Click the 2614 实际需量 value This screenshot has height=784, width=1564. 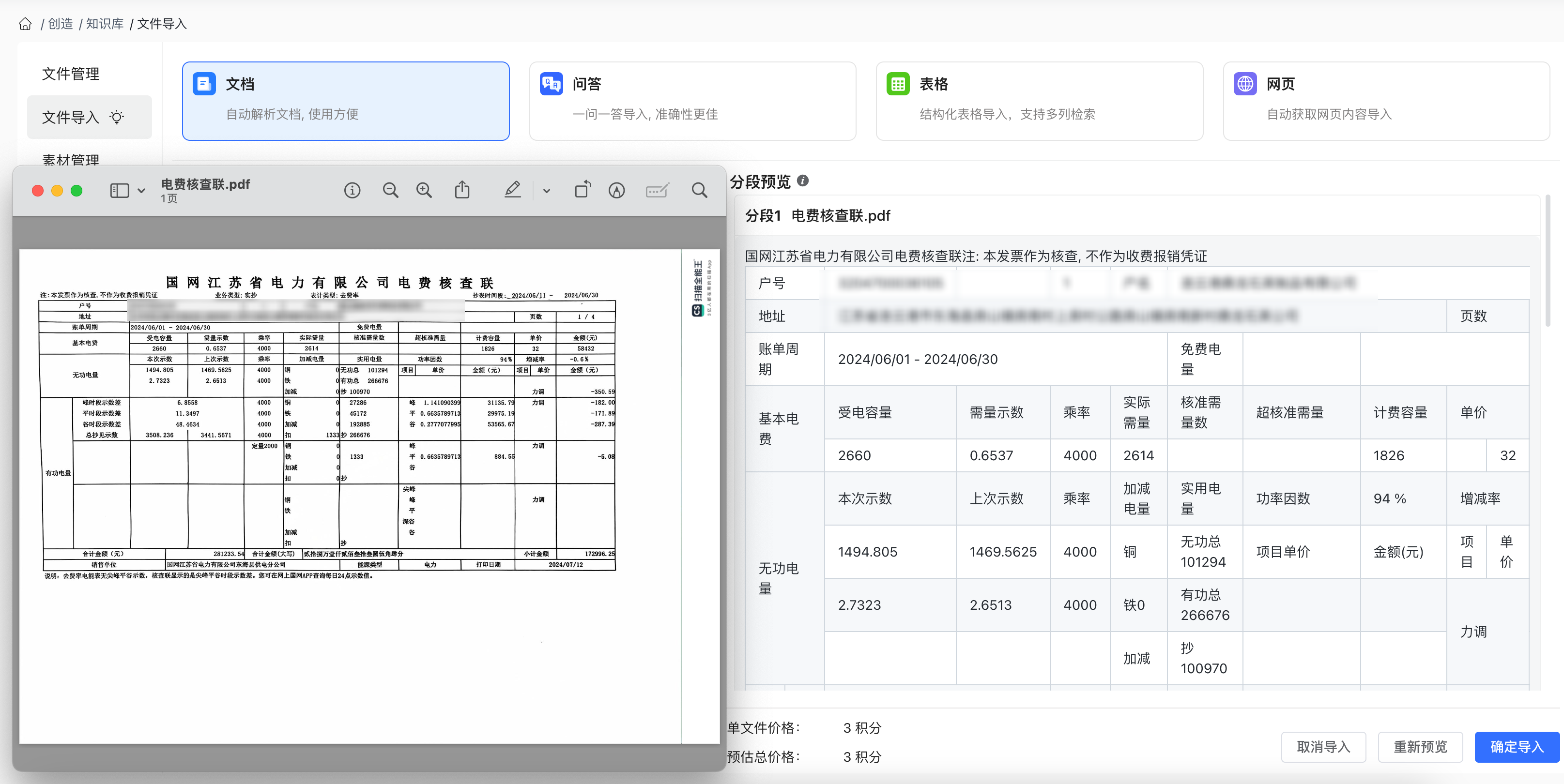(1138, 455)
